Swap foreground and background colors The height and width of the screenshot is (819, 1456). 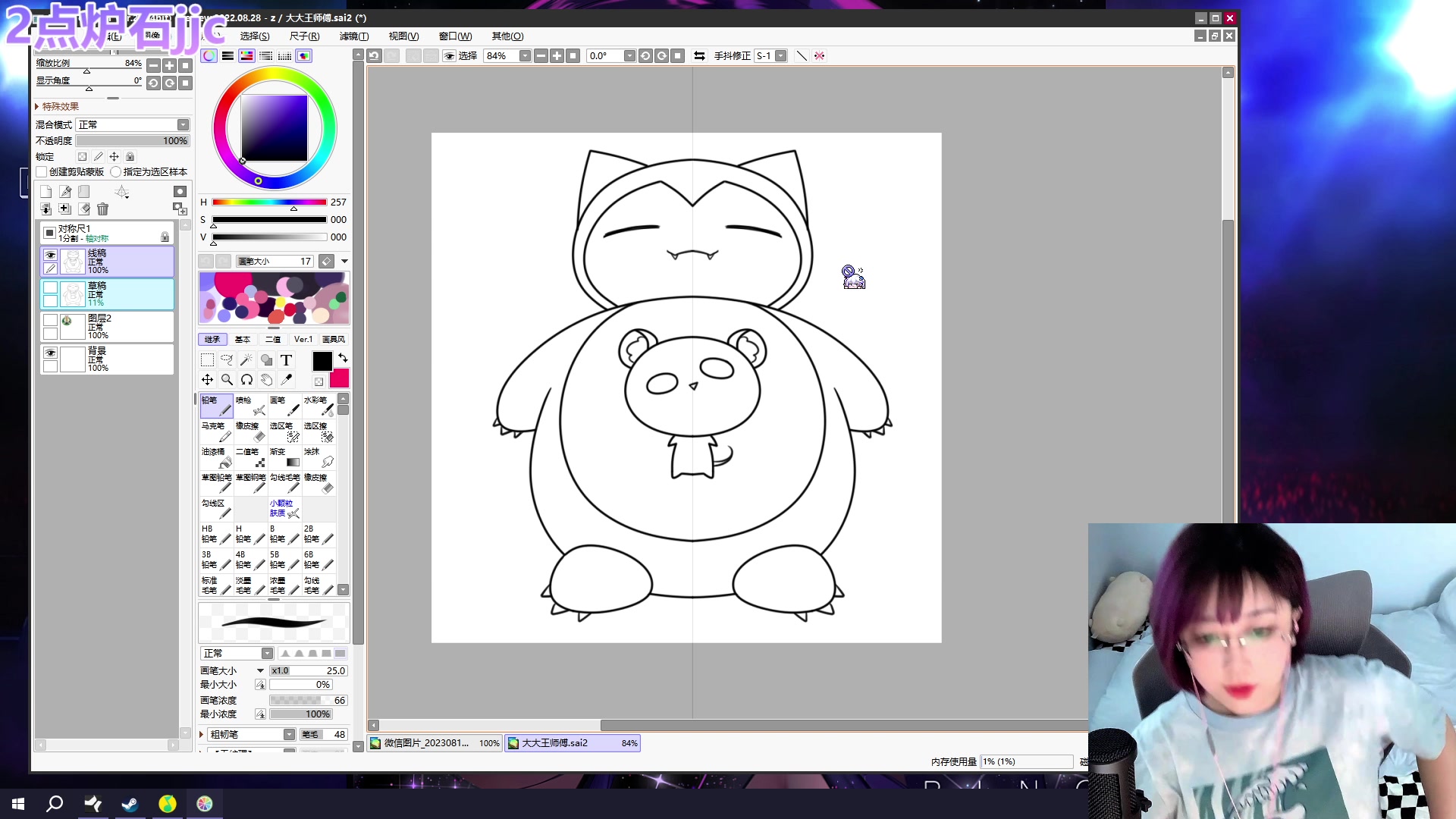pos(343,358)
